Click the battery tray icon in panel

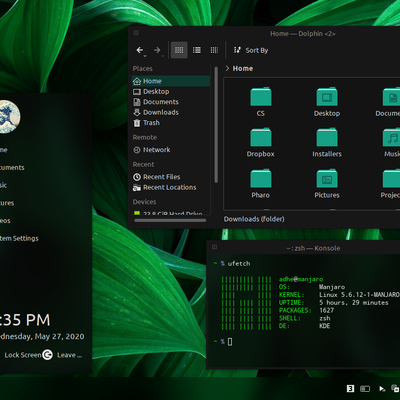[365, 389]
